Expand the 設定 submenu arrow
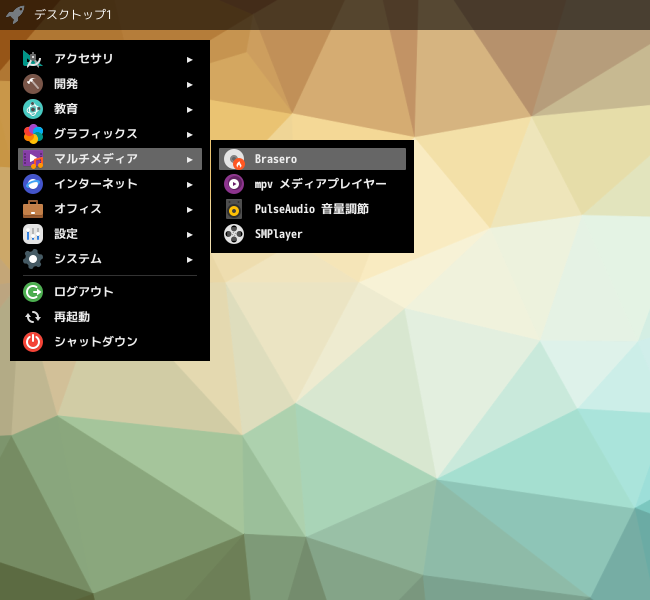 (x=189, y=235)
